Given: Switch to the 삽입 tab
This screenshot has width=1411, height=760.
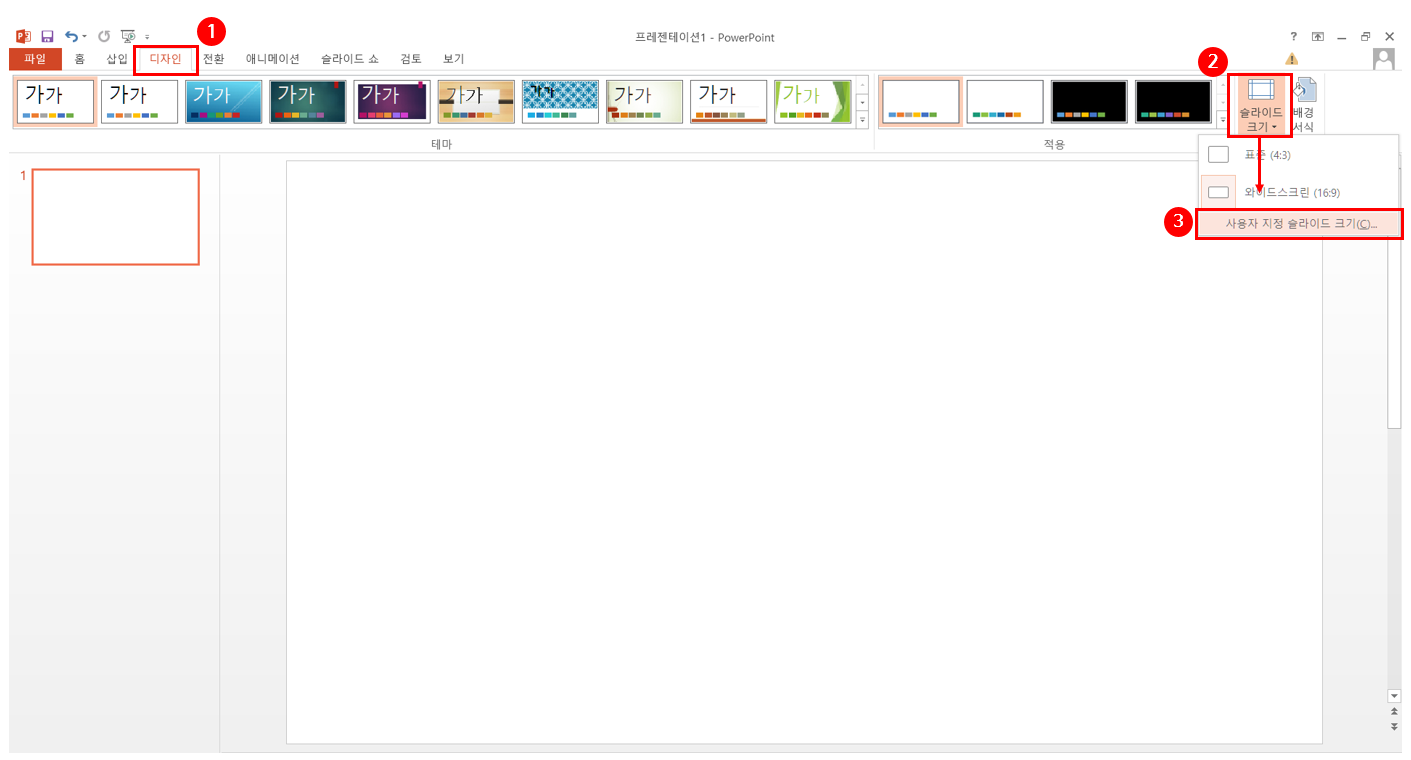Looking at the screenshot, I should pos(118,59).
